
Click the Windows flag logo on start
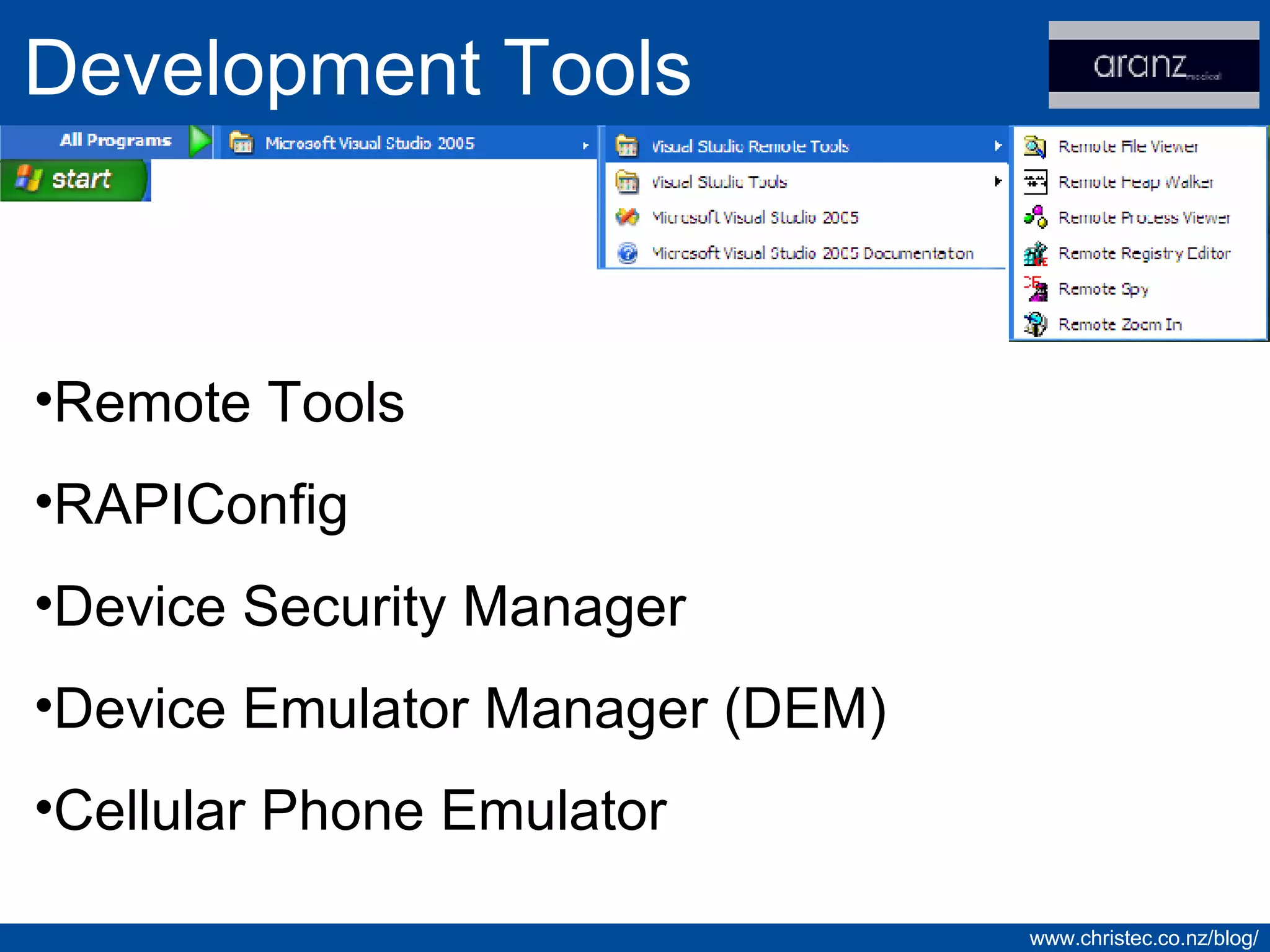coord(29,178)
